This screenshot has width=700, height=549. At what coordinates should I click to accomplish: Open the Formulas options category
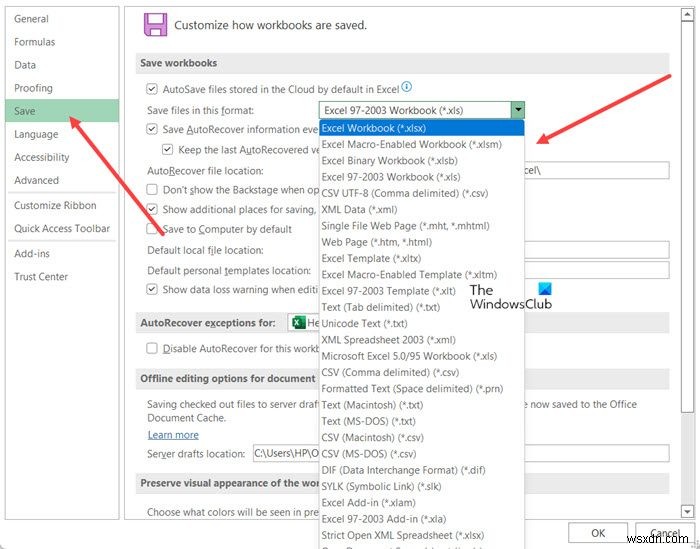click(62, 42)
